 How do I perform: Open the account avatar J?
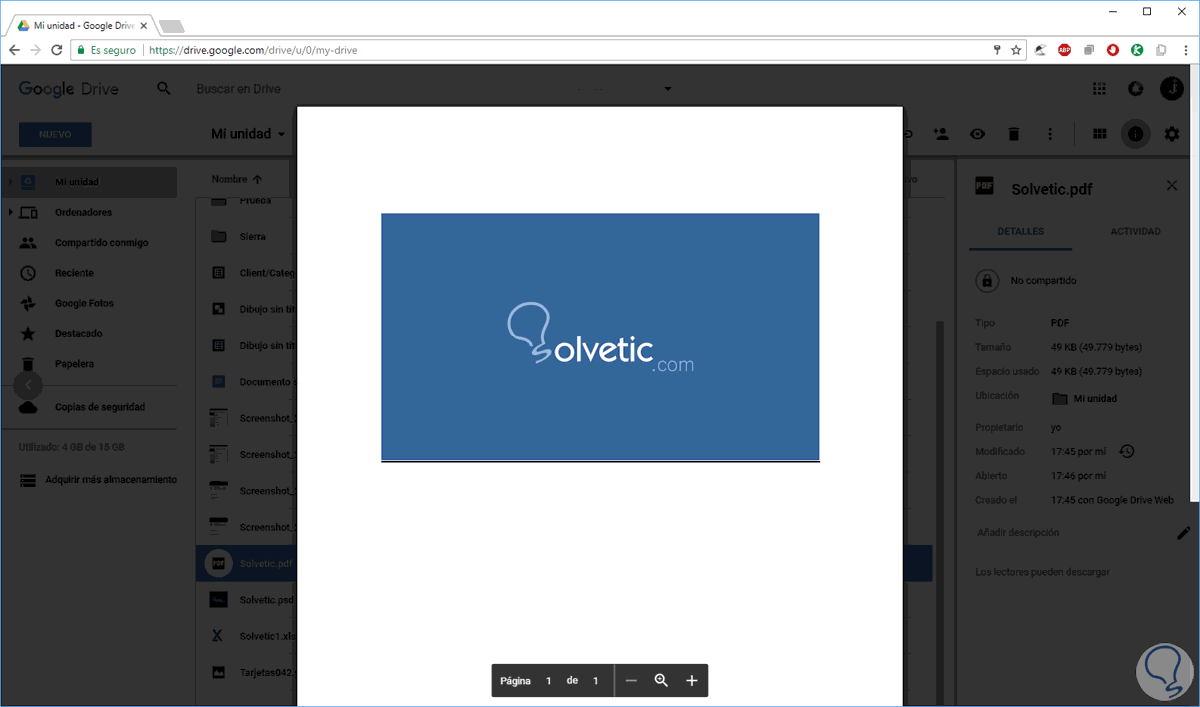click(x=1171, y=89)
